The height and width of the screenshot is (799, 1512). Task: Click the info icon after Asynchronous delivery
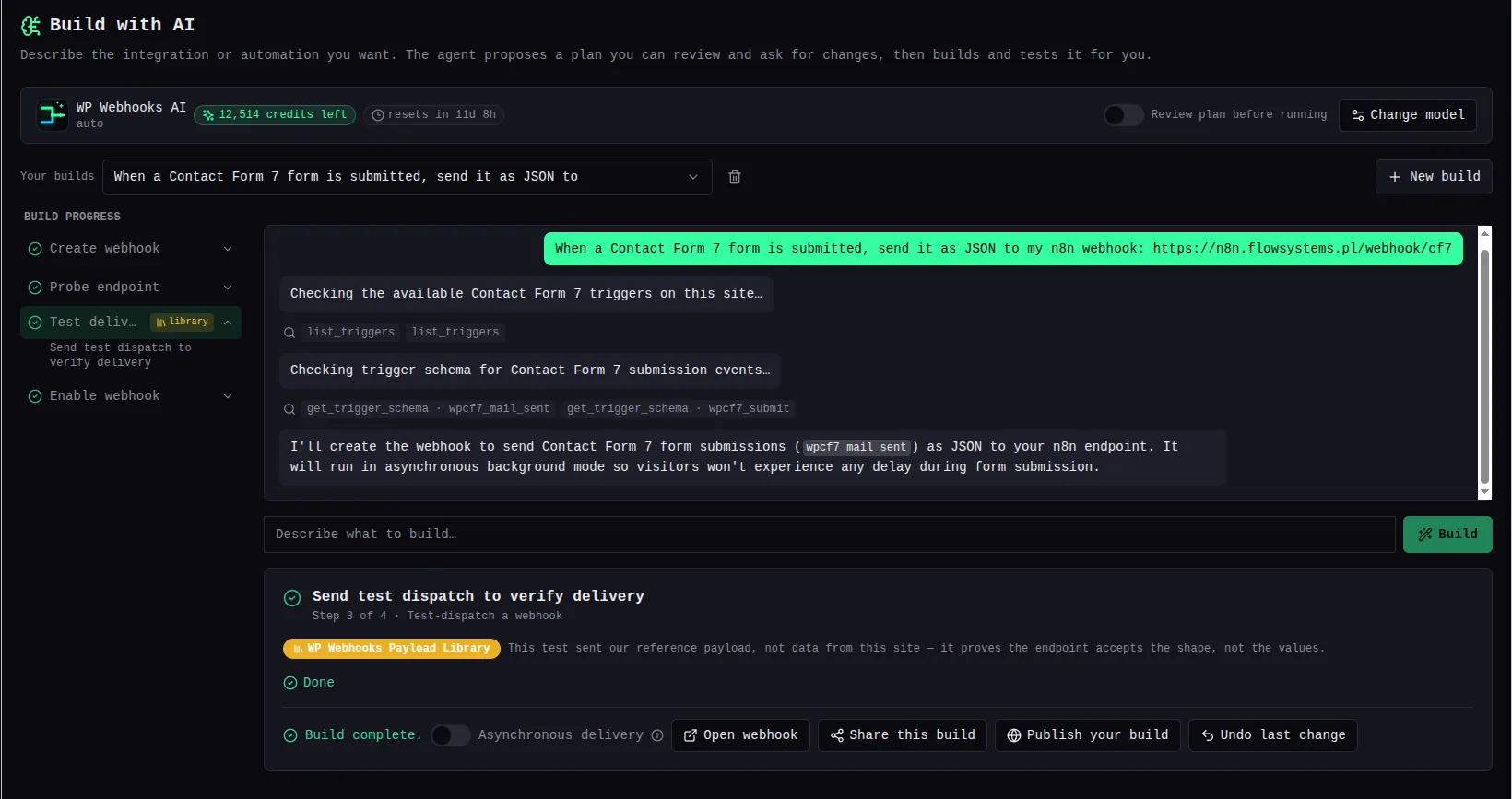(657, 735)
